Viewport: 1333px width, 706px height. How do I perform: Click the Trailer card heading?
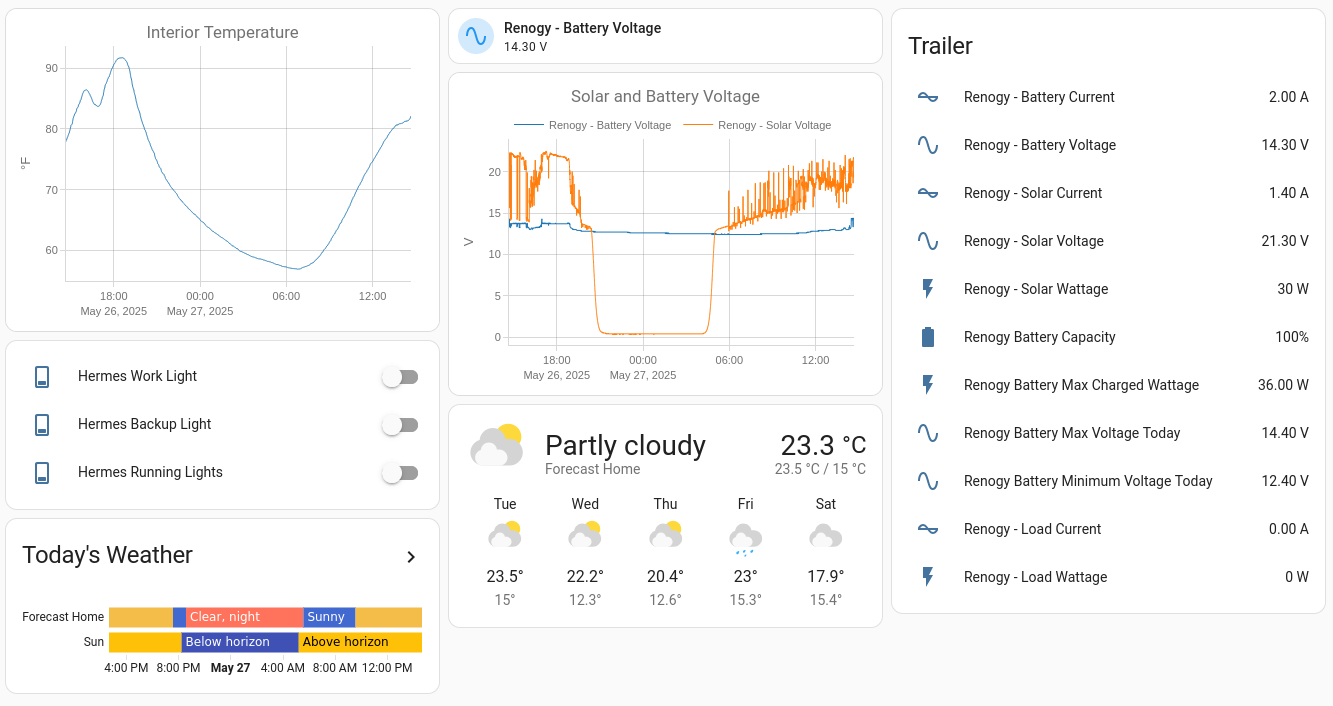940,45
